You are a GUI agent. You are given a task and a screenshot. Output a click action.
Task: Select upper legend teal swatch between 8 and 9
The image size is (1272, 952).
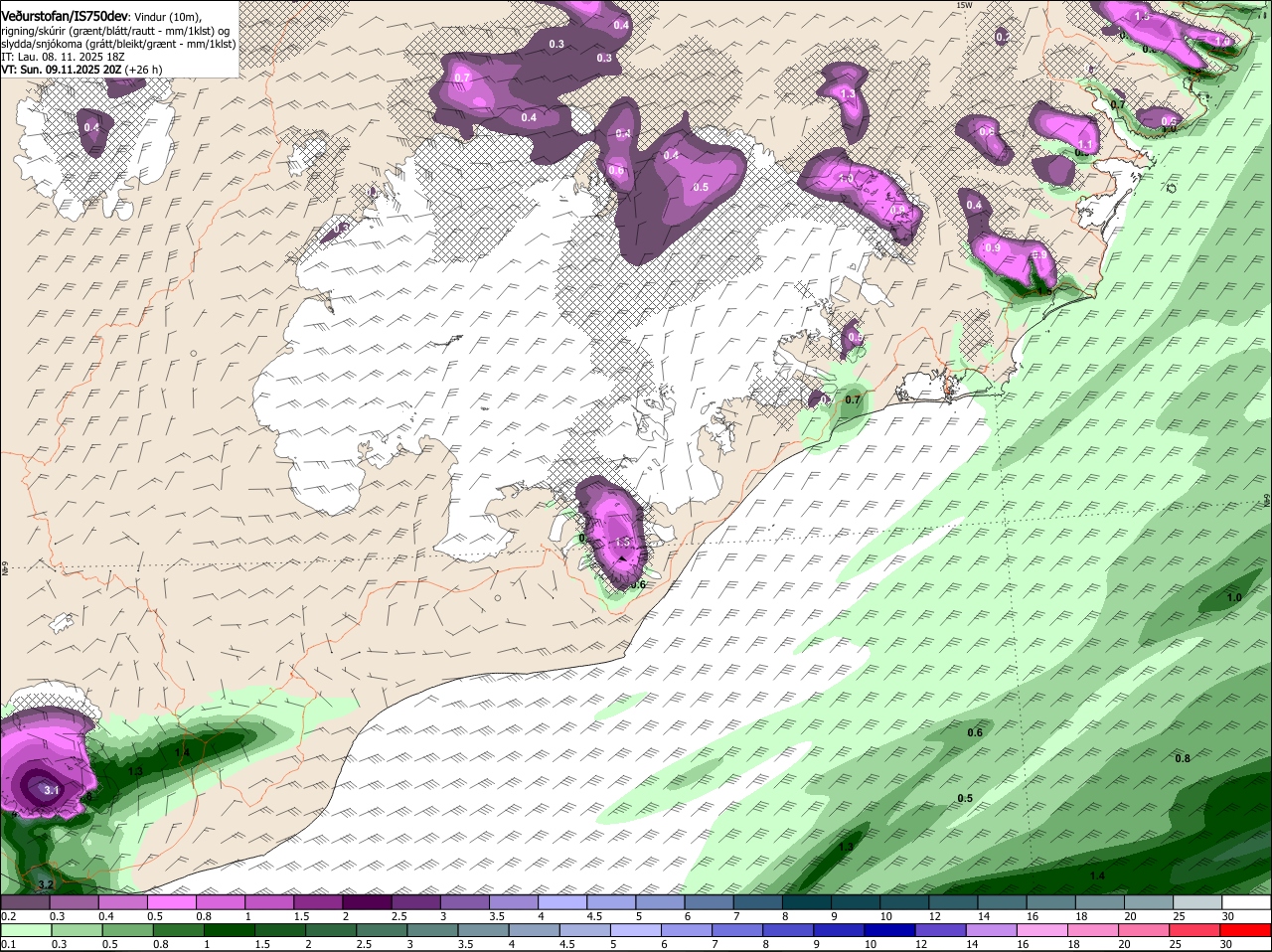[807, 902]
